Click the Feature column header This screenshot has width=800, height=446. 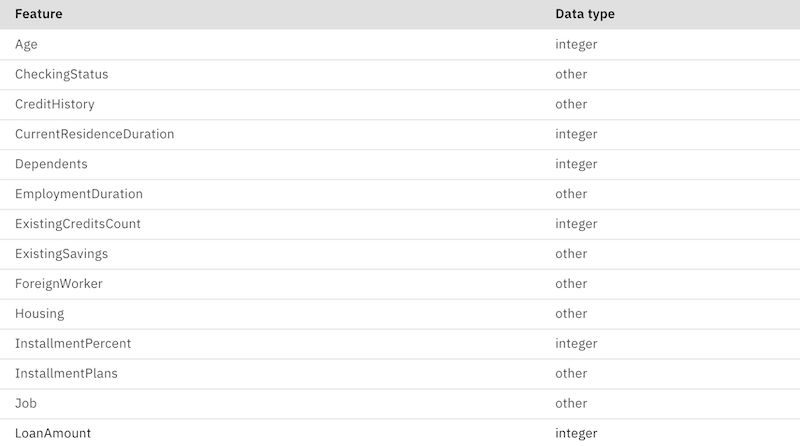tap(39, 14)
